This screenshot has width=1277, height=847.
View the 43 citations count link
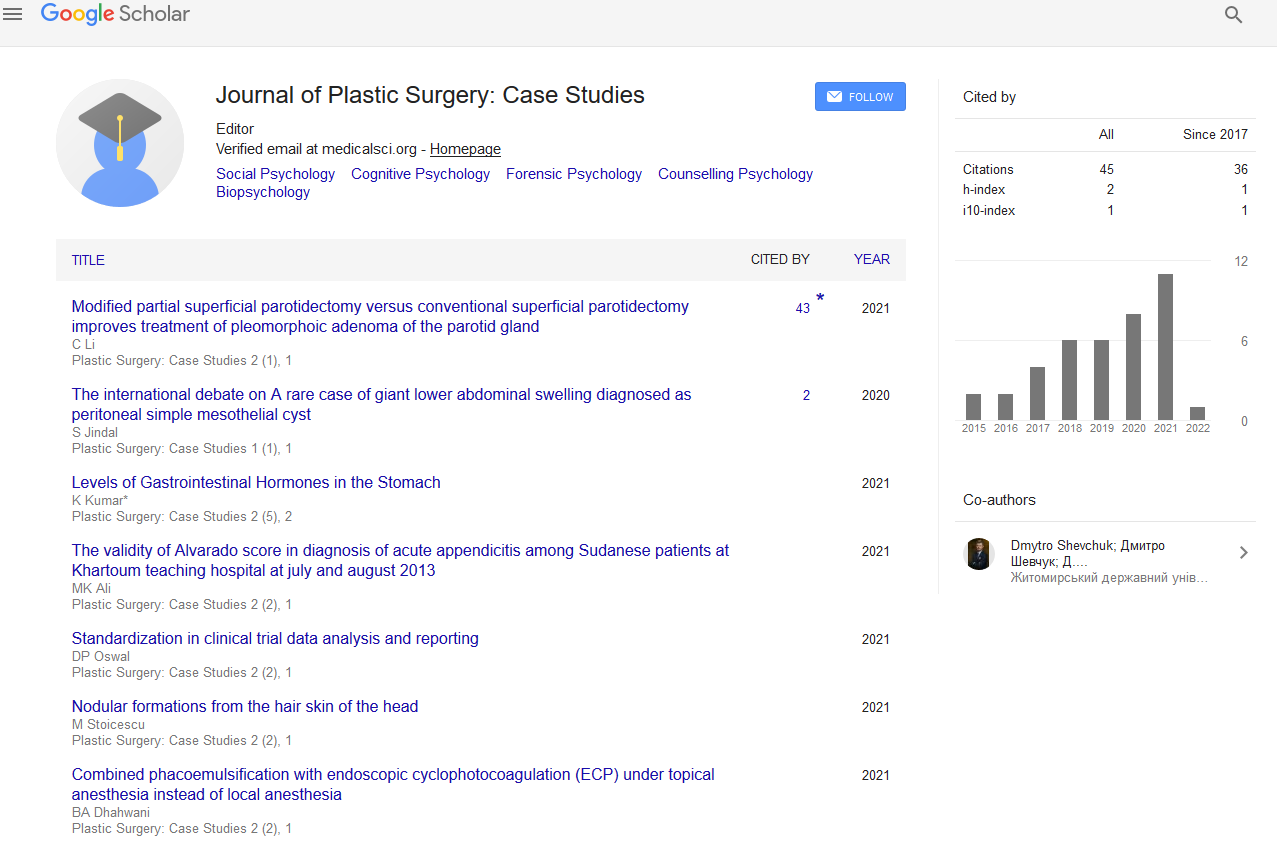[802, 309]
